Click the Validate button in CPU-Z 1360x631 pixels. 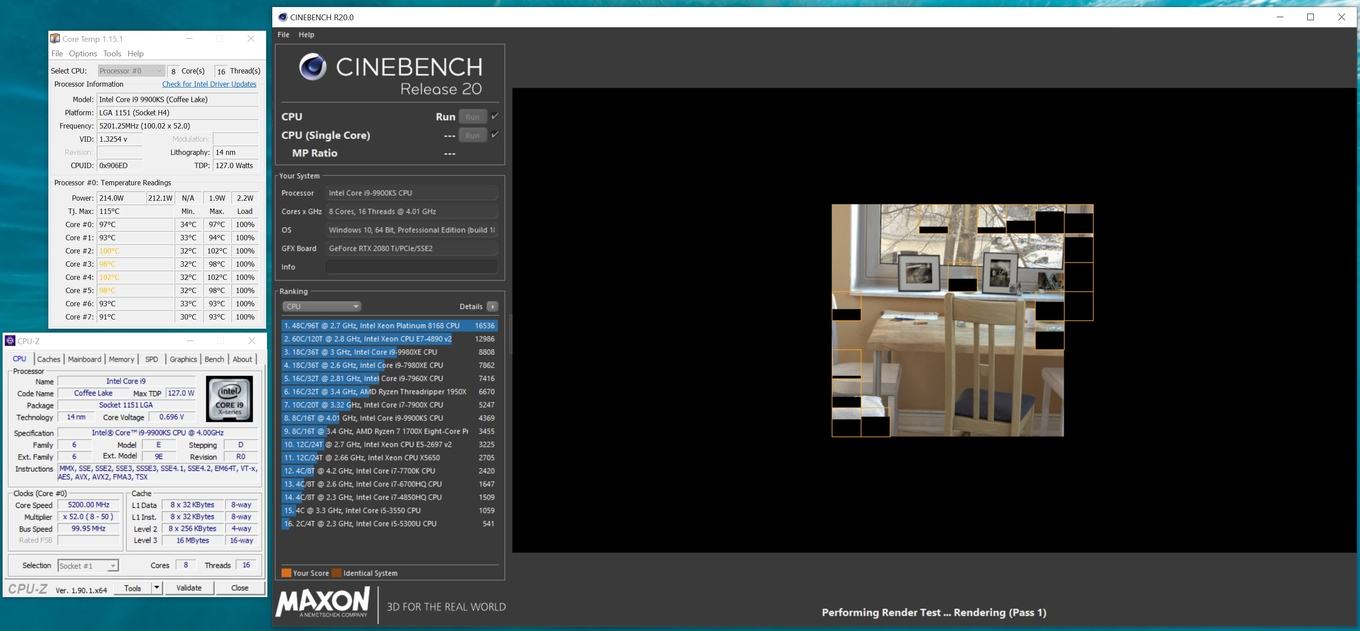189,588
